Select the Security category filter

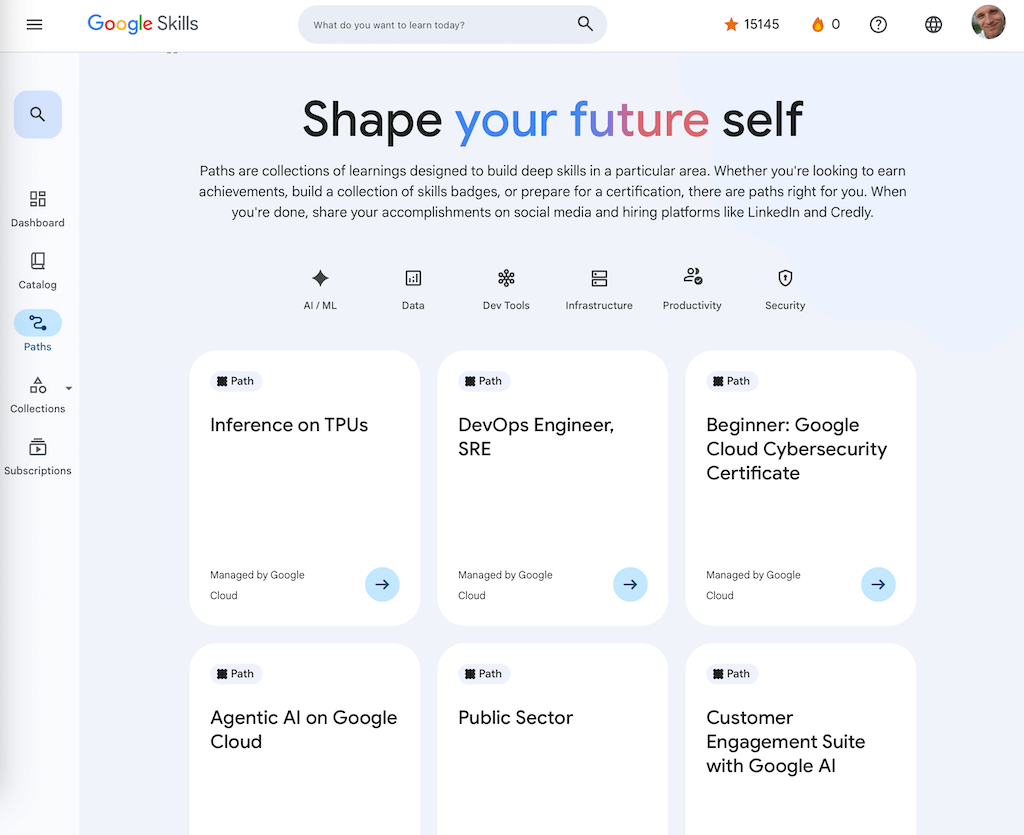coord(785,289)
